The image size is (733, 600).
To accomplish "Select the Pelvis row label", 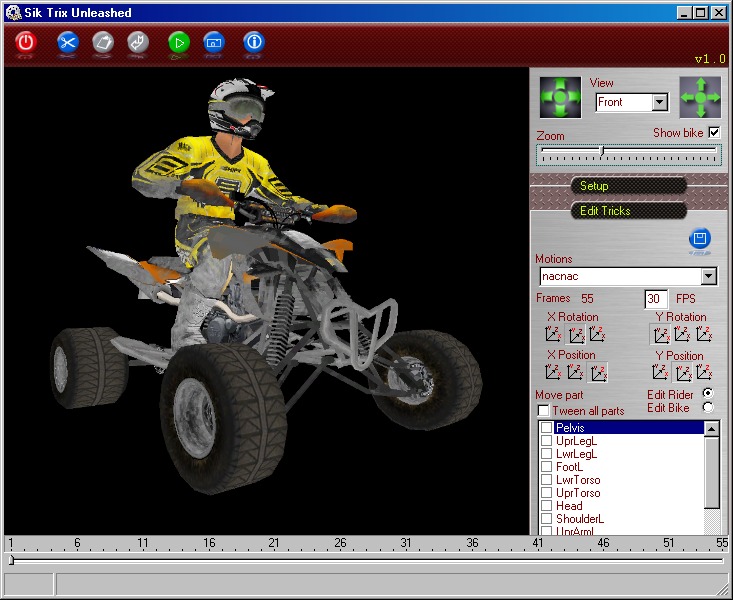I will coord(570,427).
